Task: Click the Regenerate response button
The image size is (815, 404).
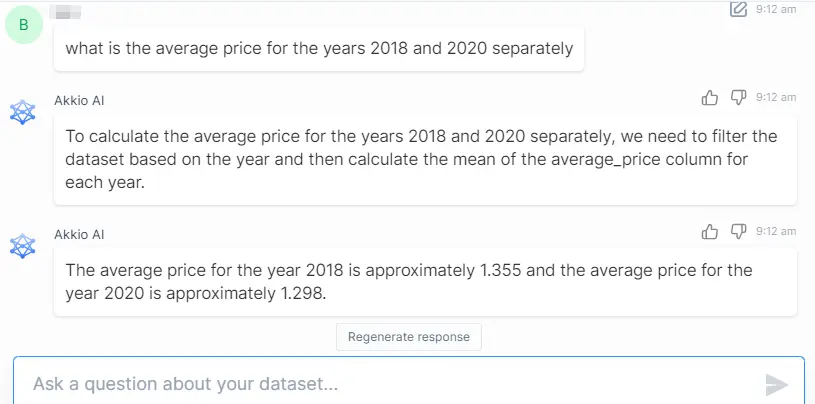Action: point(408,337)
